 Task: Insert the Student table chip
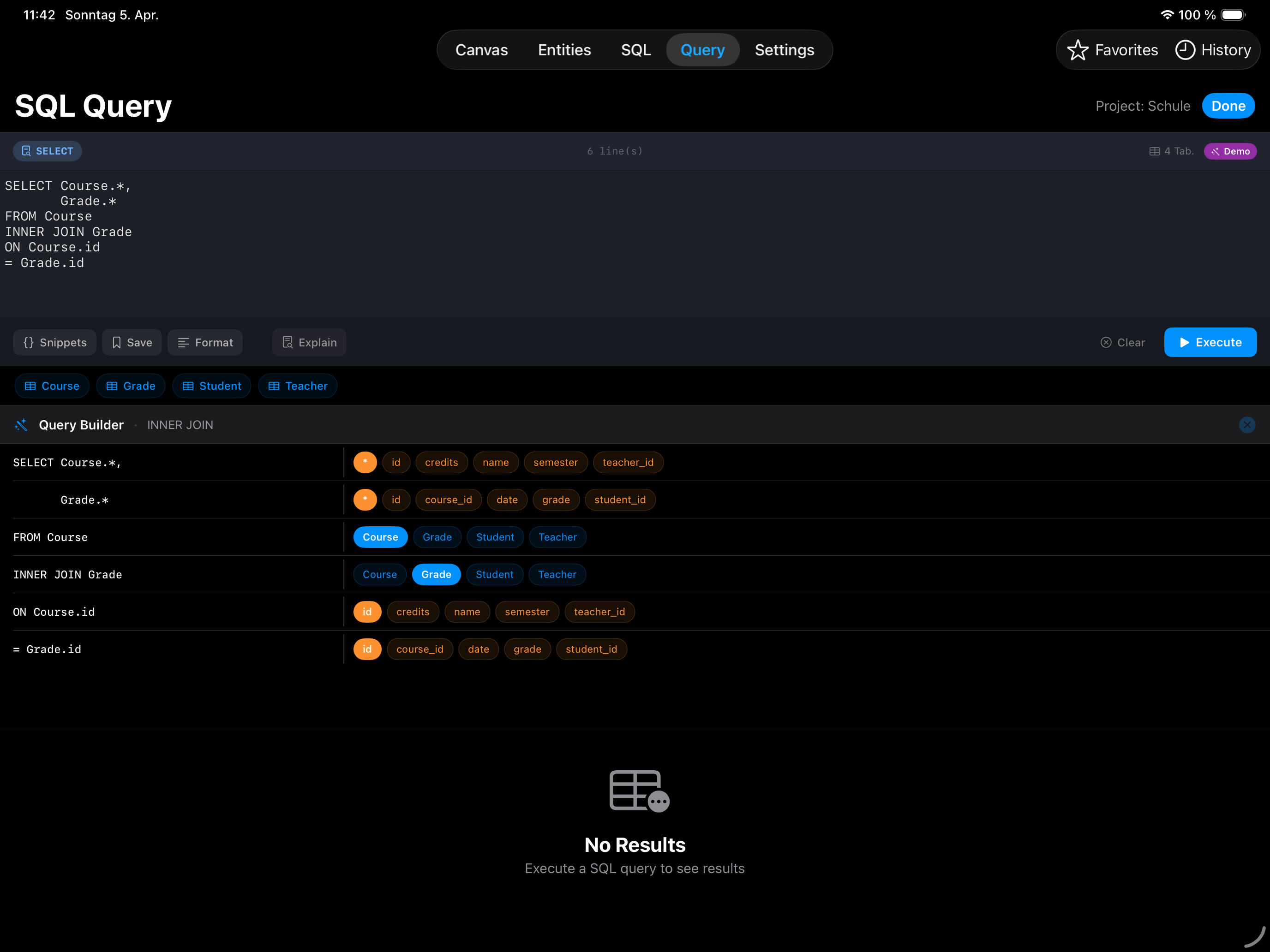[x=212, y=386]
